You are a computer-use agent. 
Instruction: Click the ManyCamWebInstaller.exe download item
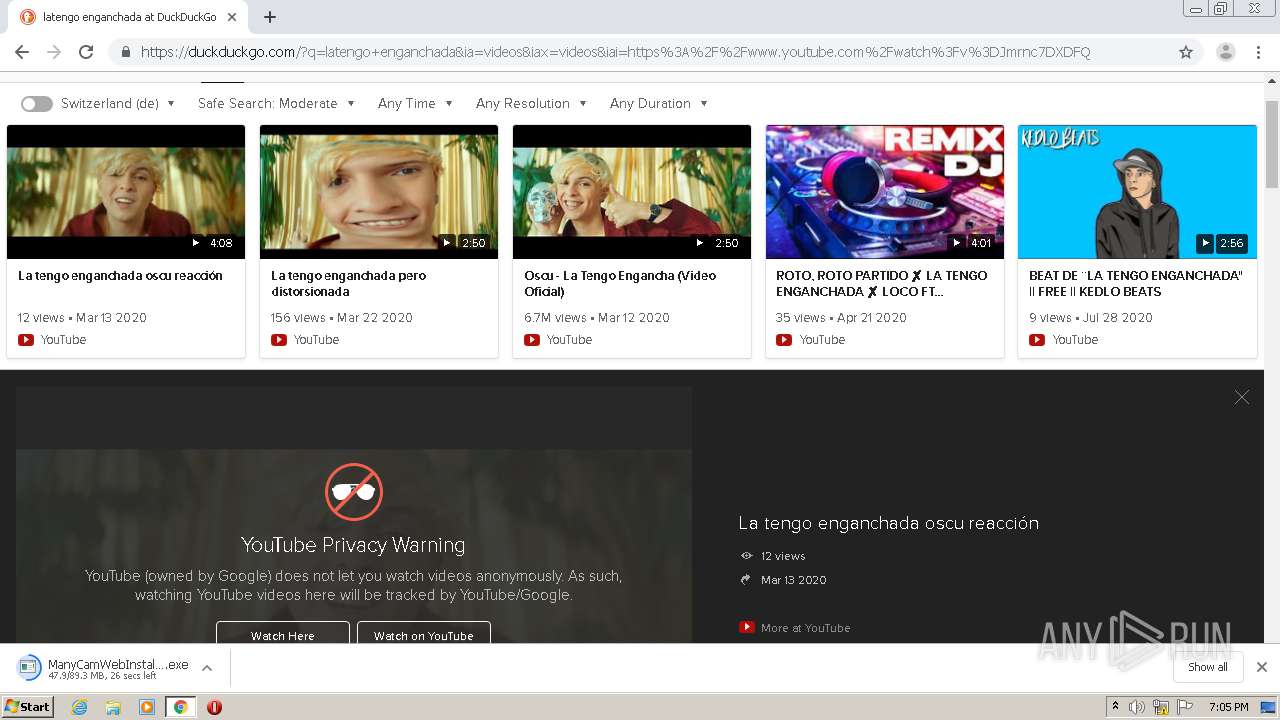click(x=103, y=668)
